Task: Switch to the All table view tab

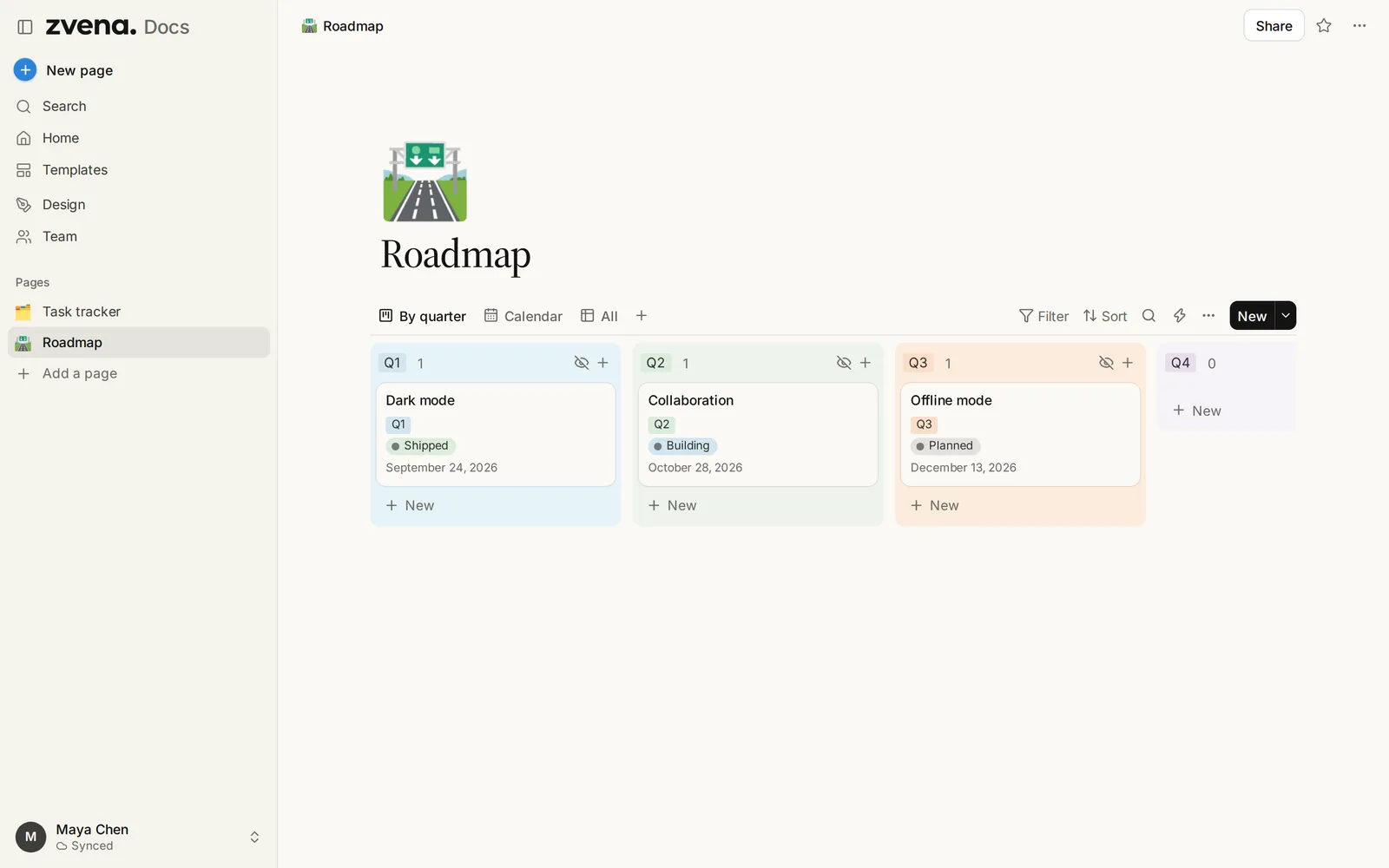Action: pyautogui.click(x=600, y=316)
